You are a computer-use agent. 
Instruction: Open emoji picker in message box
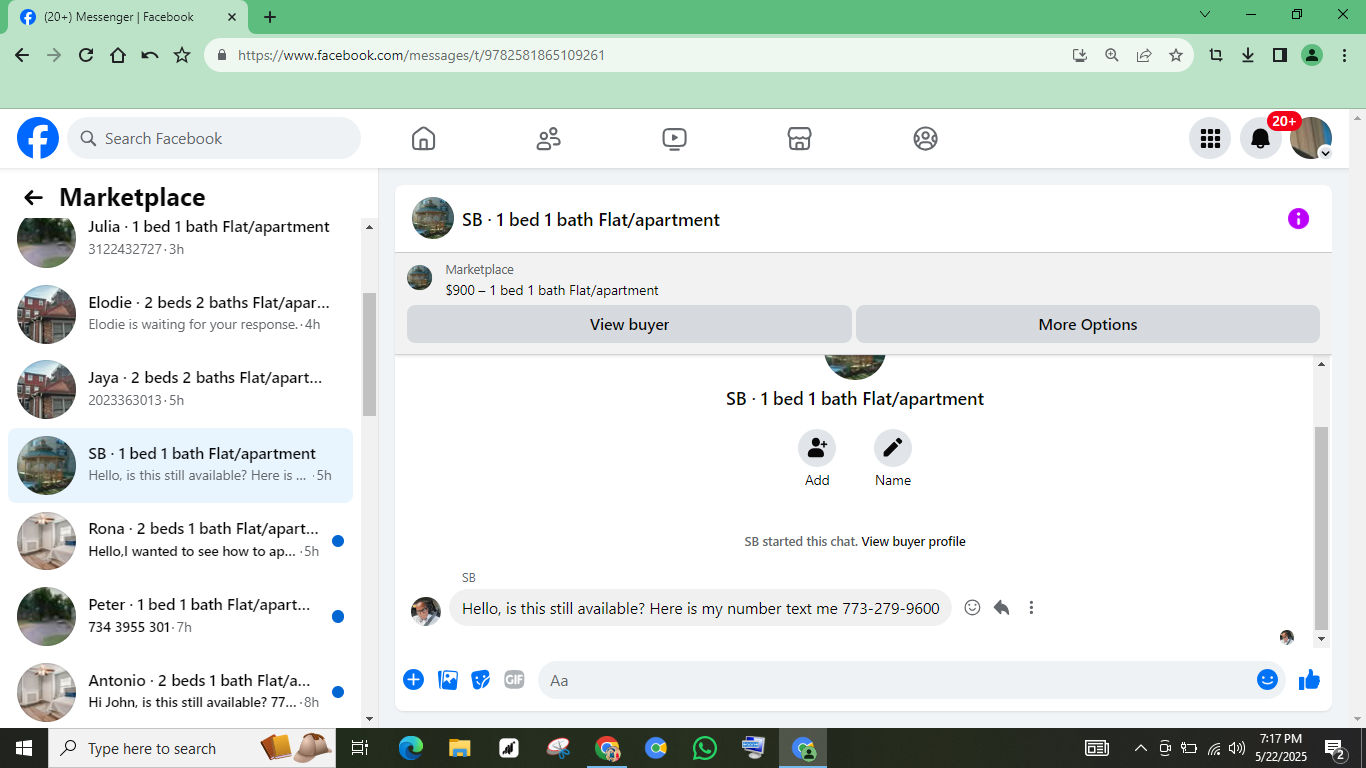point(1267,680)
